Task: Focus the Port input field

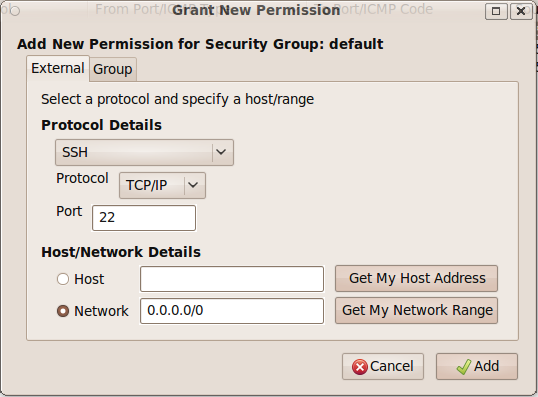Action: 144,218
